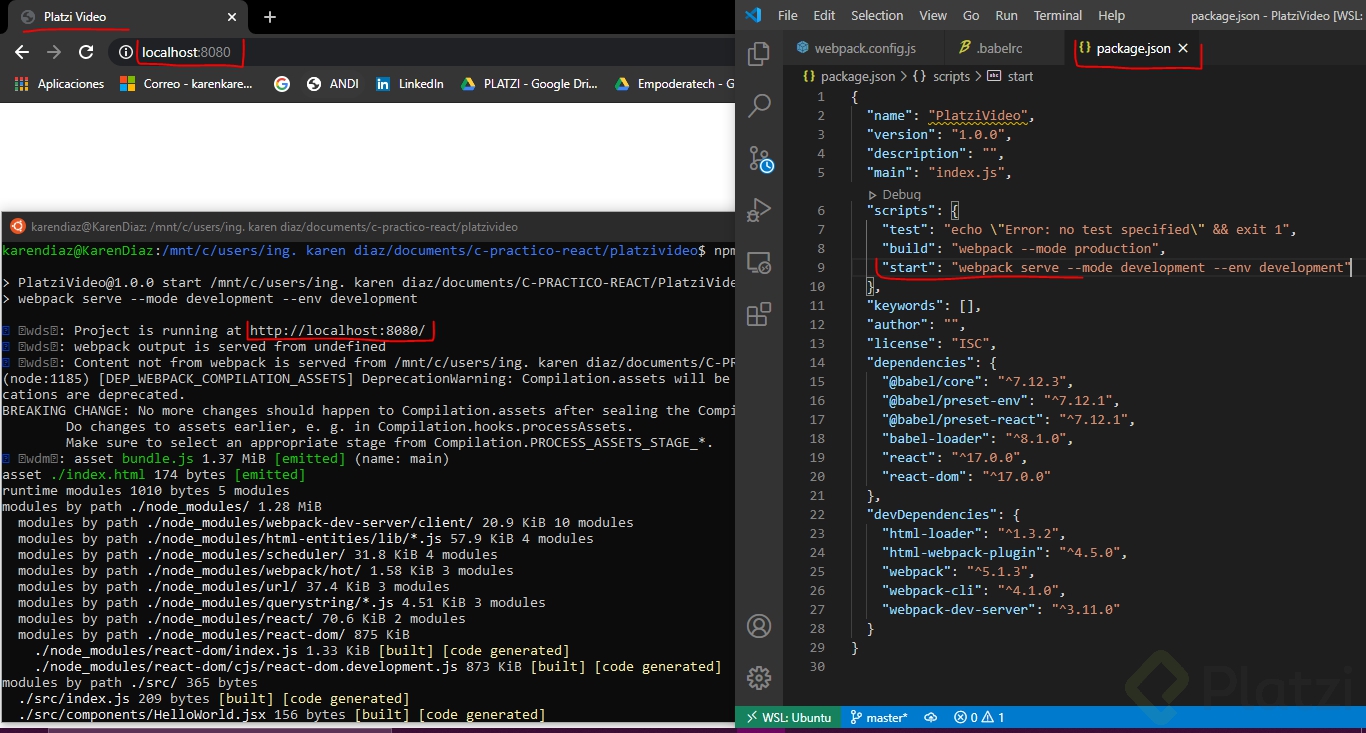Open the Search view in activity bar
Image resolution: width=1366 pixels, height=733 pixels.
tap(759, 105)
